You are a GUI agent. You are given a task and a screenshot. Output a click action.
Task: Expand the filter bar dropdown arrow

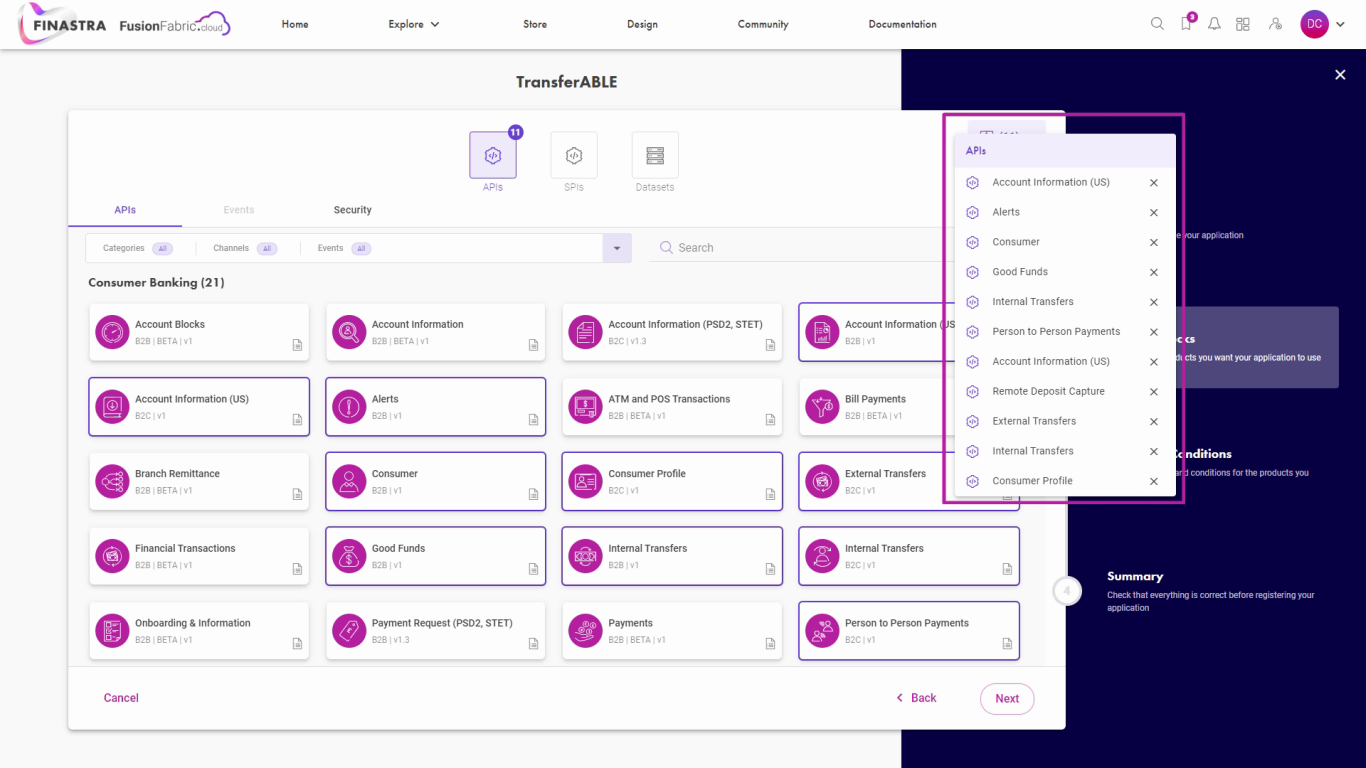[617, 248]
